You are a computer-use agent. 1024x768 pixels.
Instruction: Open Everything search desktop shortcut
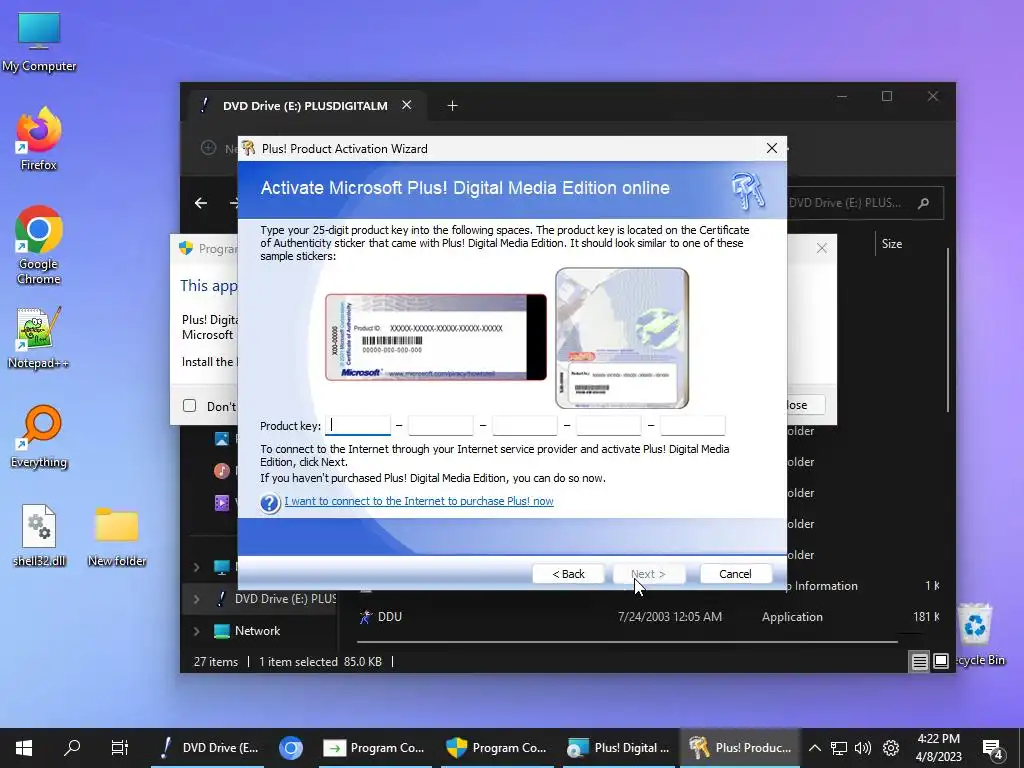39,437
